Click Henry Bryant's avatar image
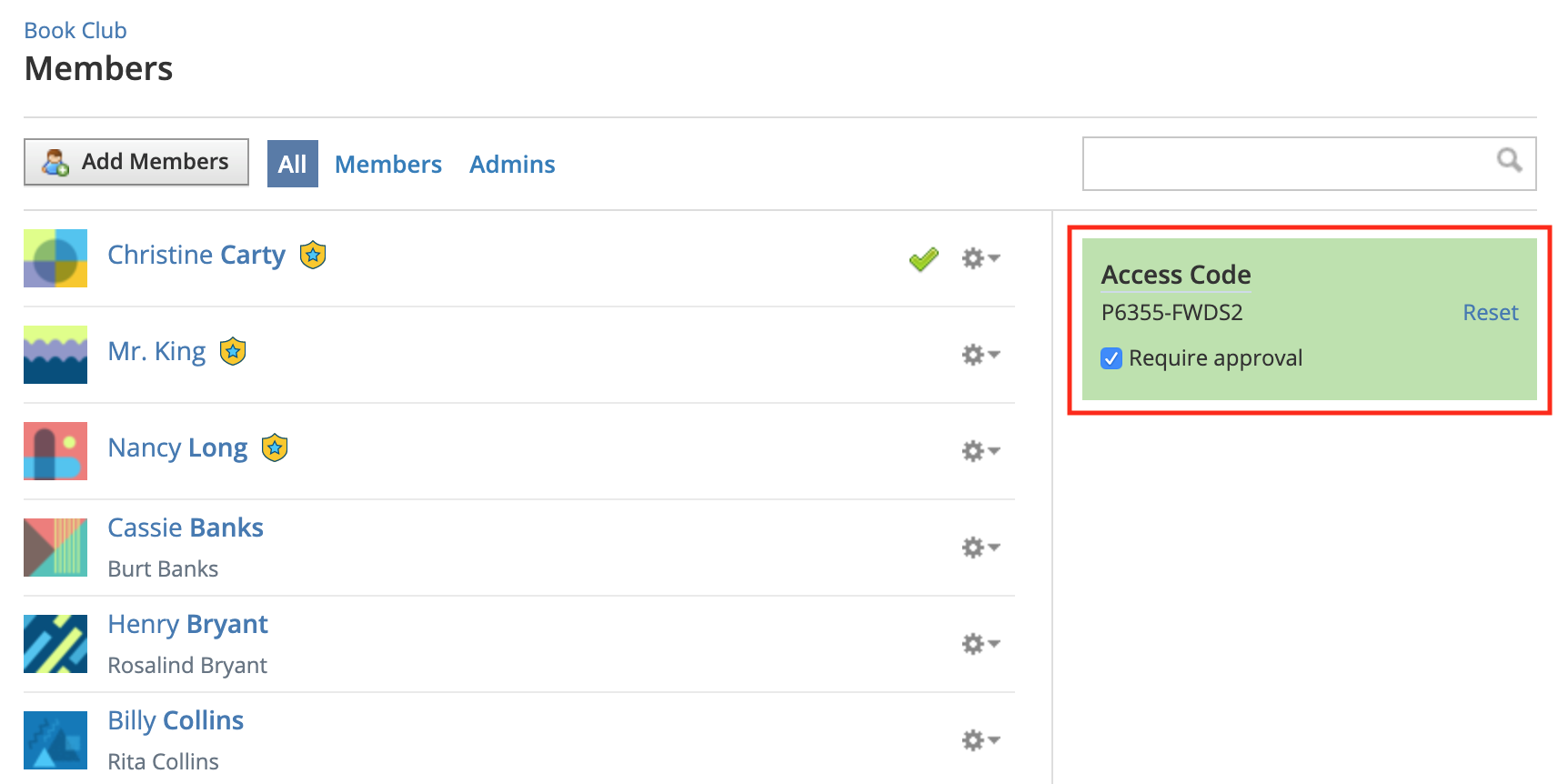Screen dimensions: 1568x784 (55, 644)
